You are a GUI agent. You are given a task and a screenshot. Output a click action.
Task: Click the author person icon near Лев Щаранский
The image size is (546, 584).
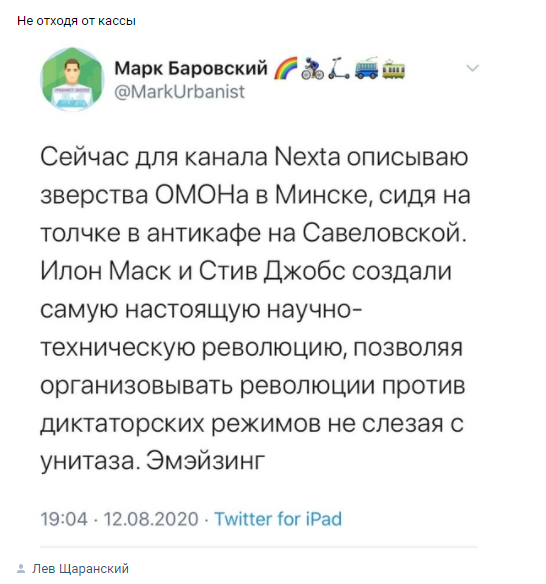coord(21,569)
